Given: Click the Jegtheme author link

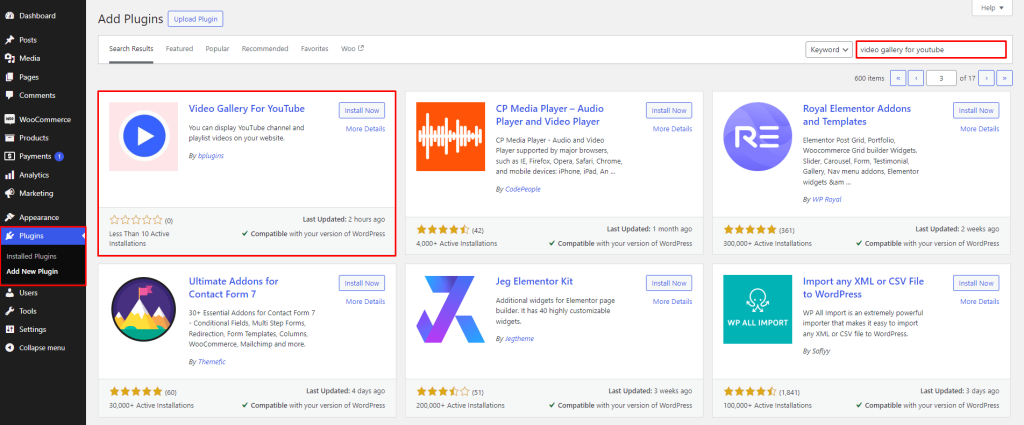Looking at the screenshot, I should 521,339.
